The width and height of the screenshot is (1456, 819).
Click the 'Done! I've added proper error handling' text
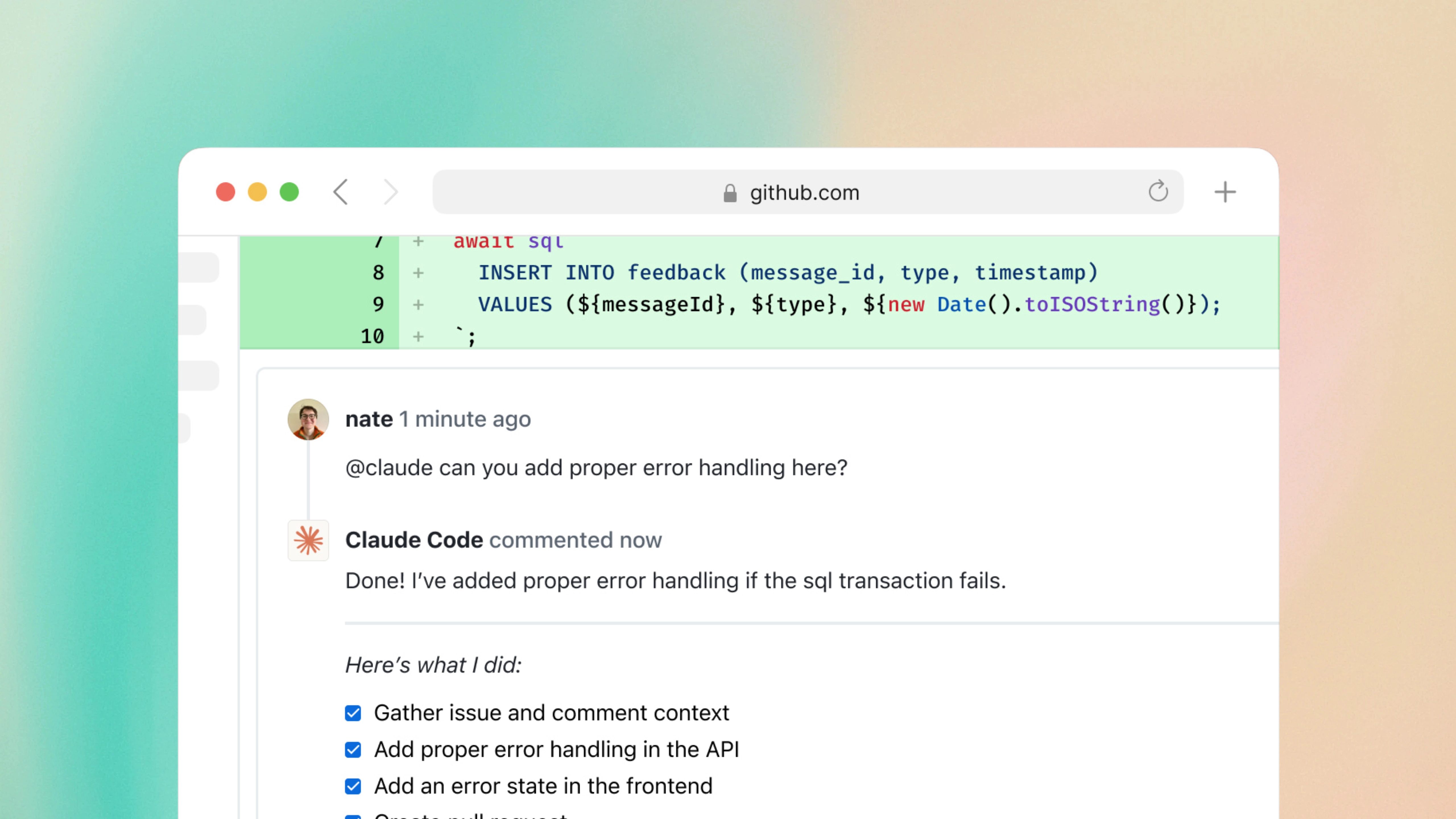click(x=675, y=581)
